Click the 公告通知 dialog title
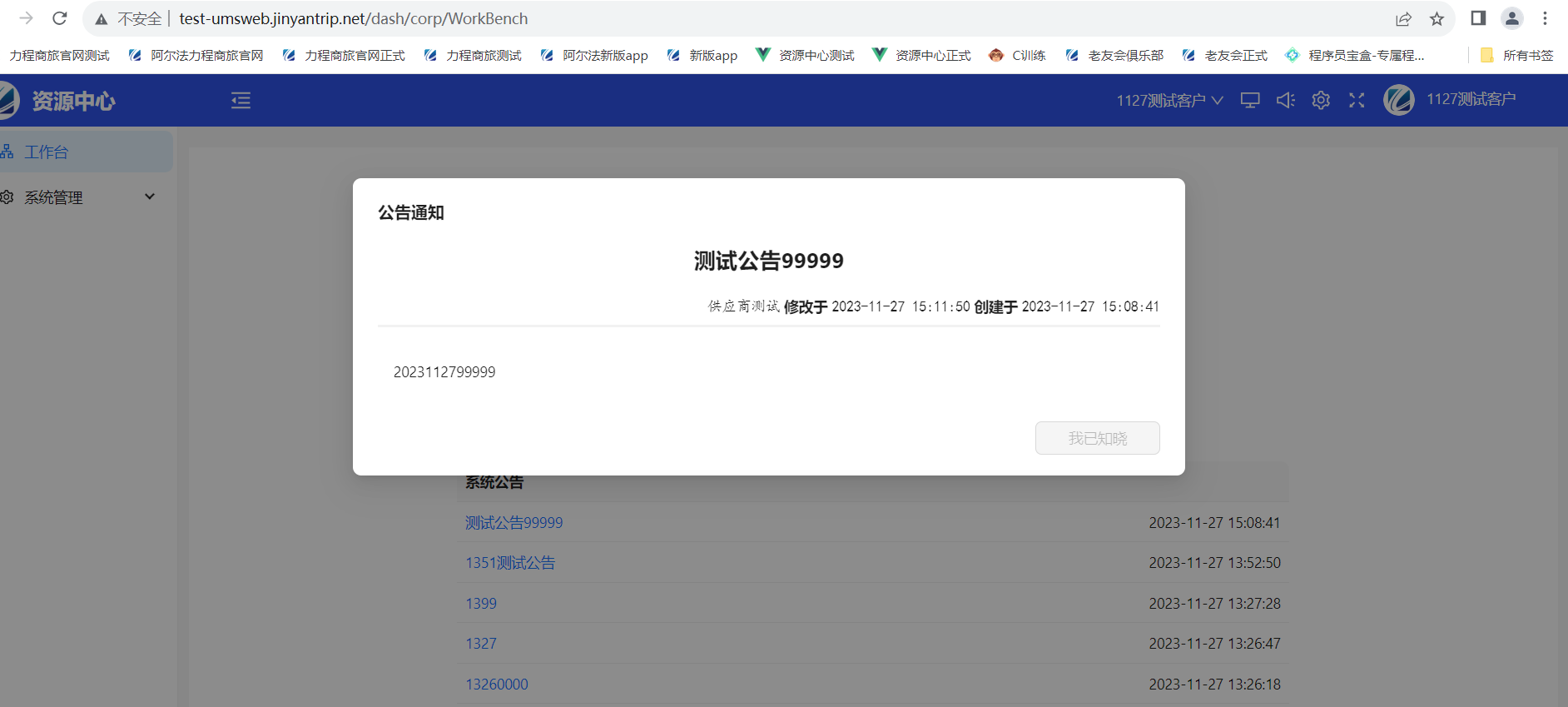 (411, 212)
